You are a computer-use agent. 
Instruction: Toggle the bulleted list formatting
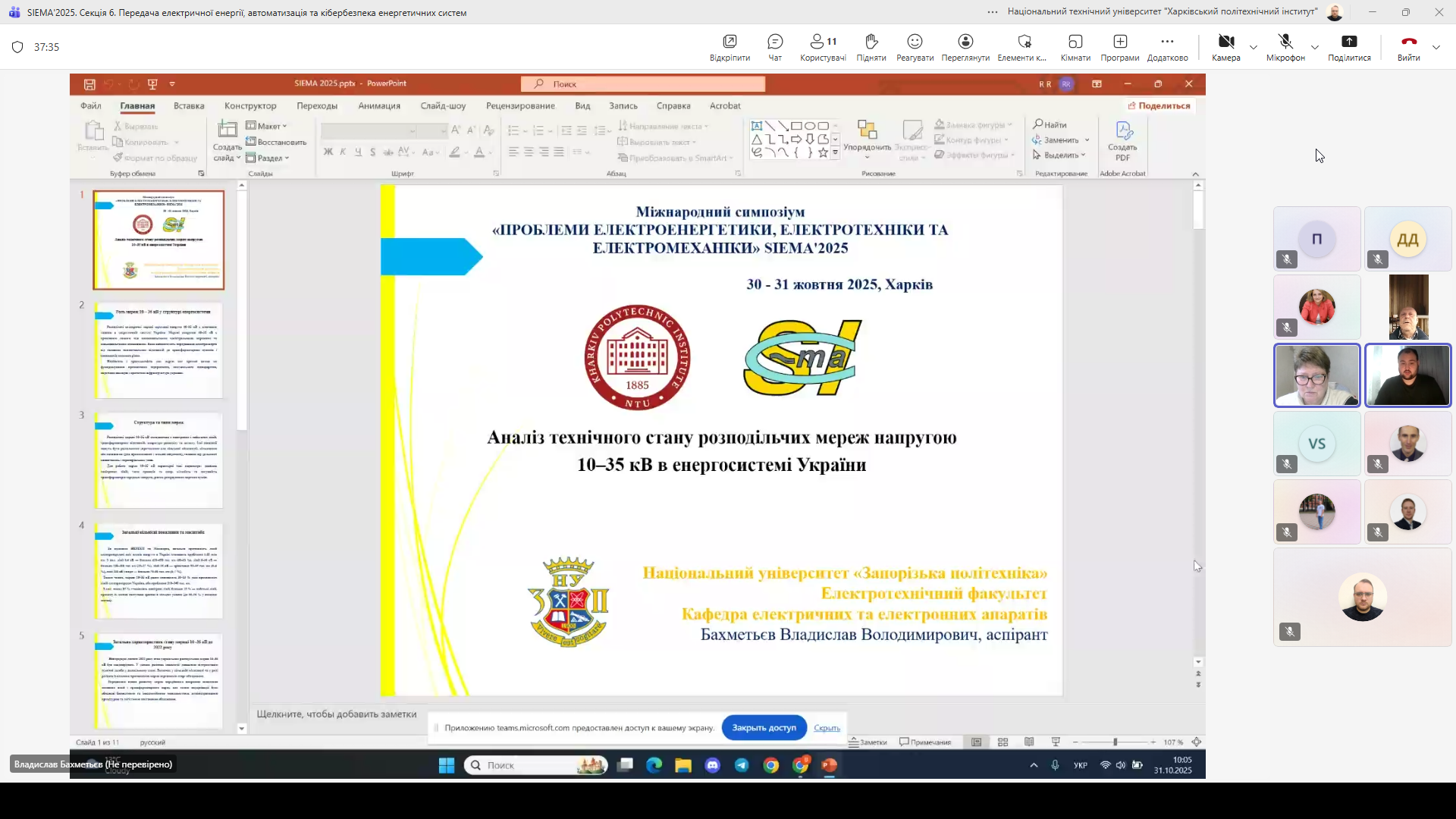[x=515, y=130]
